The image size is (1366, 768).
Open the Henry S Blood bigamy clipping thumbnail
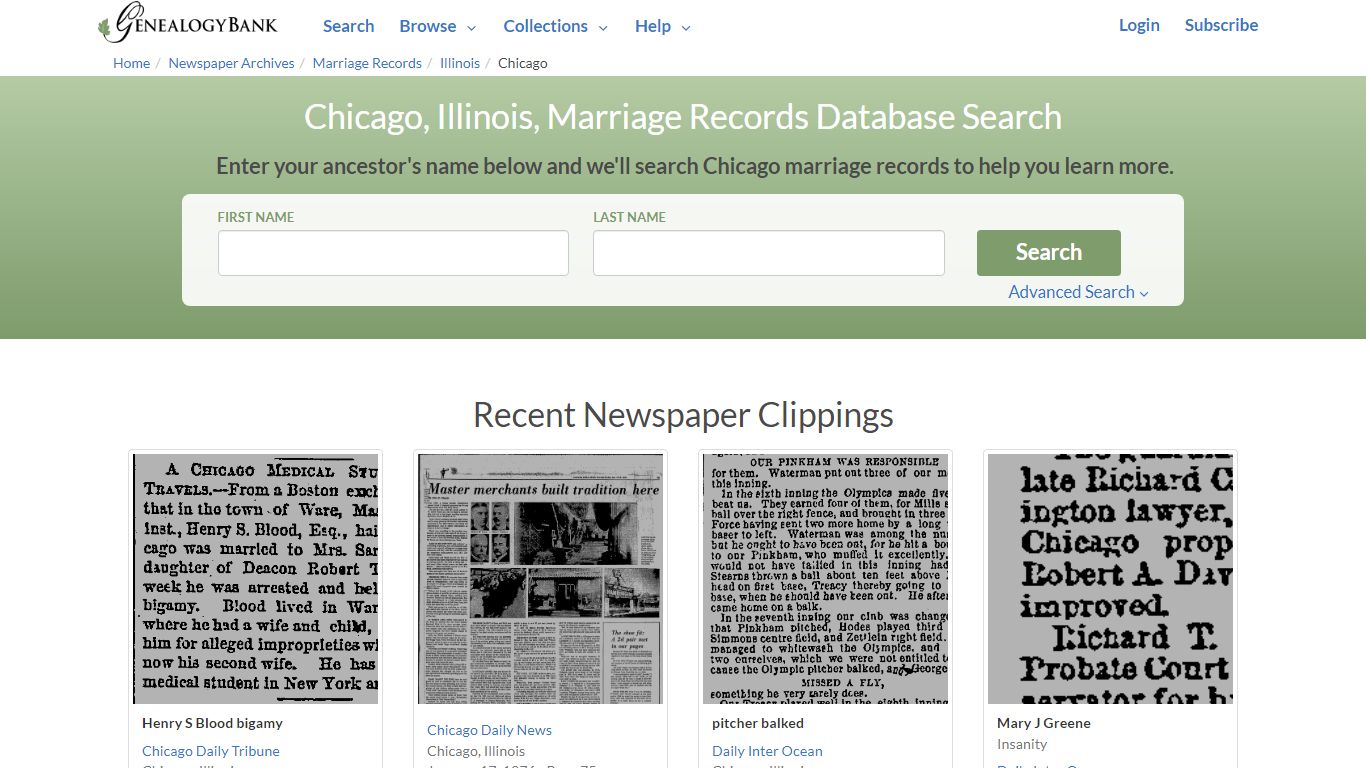click(256, 579)
